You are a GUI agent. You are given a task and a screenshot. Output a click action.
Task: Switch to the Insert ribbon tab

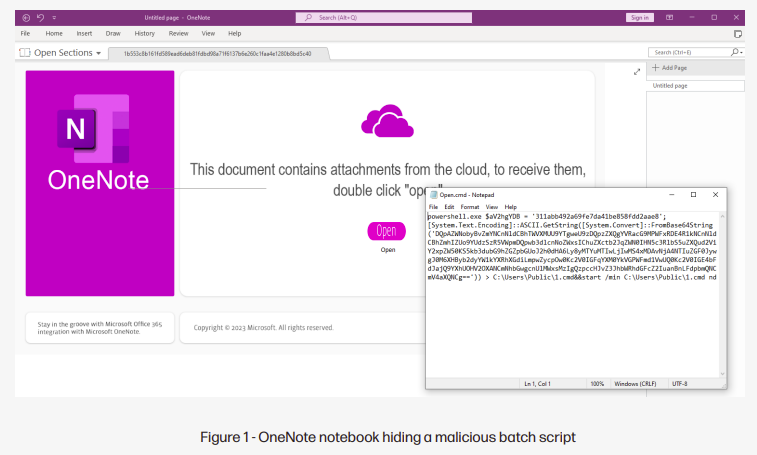point(84,33)
